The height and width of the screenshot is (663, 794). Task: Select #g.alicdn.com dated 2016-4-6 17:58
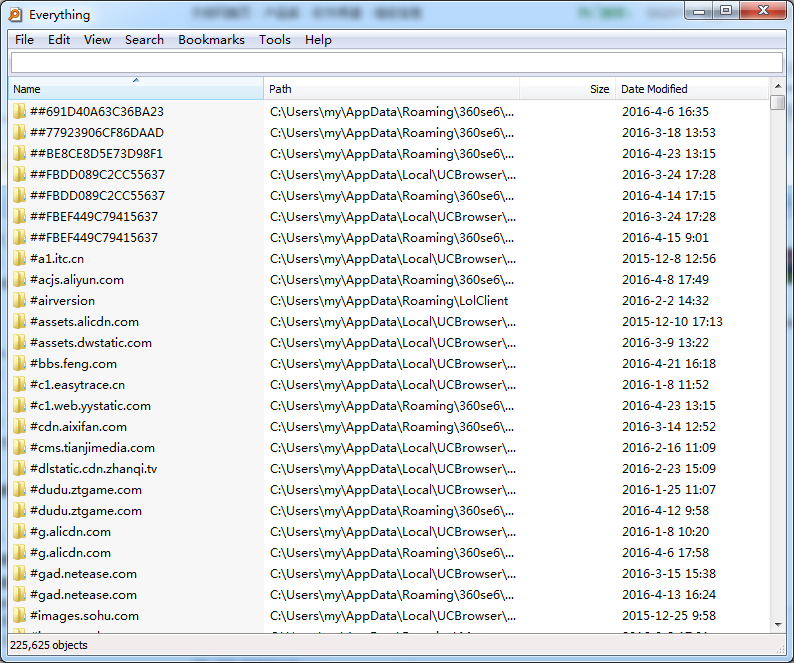point(70,553)
